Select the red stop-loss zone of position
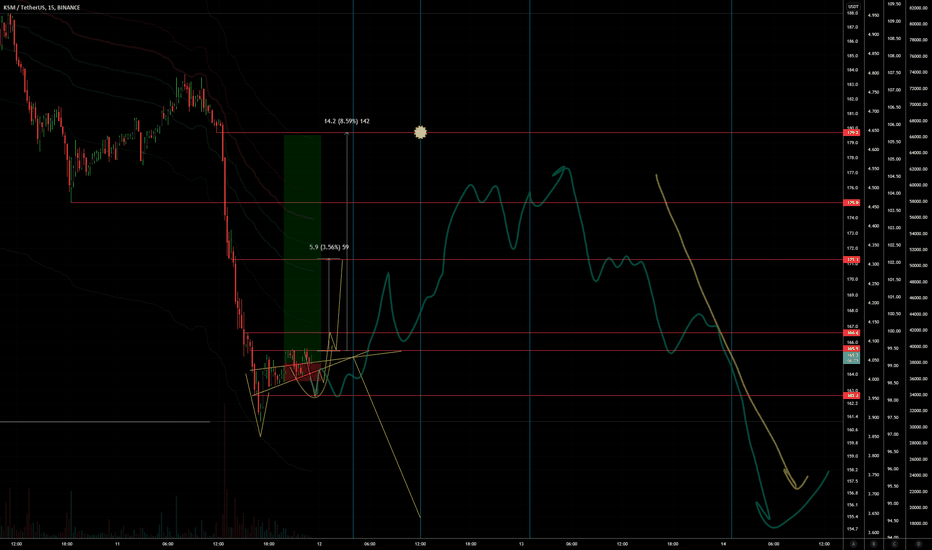Image resolution: width=932 pixels, height=550 pixels. click(x=302, y=372)
